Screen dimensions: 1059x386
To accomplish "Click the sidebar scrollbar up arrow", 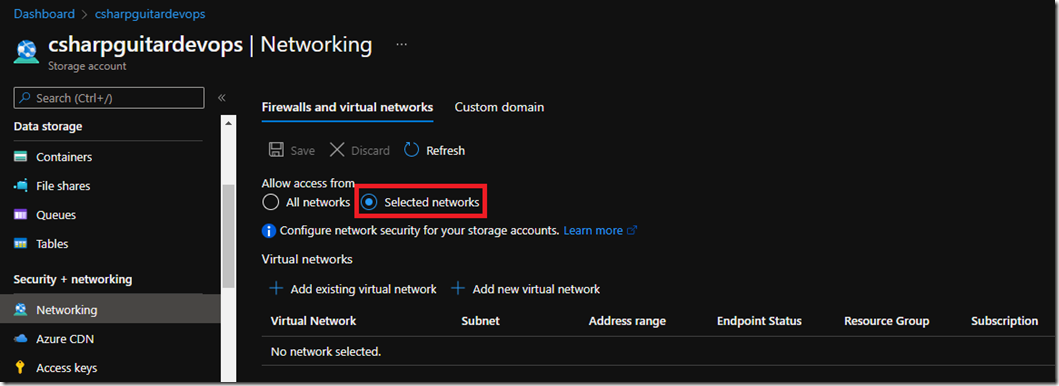I will click(228, 123).
